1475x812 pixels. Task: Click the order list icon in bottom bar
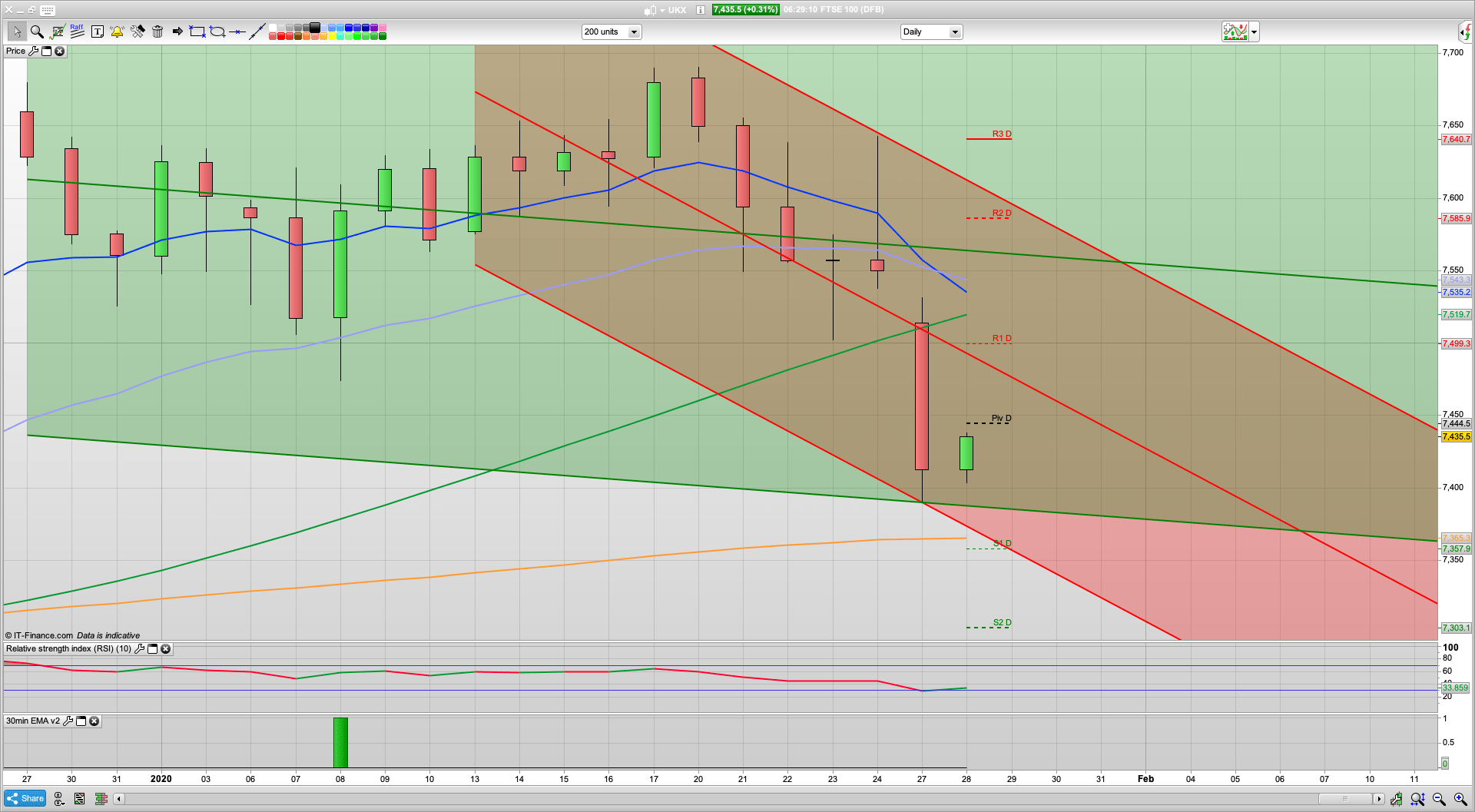(x=79, y=799)
